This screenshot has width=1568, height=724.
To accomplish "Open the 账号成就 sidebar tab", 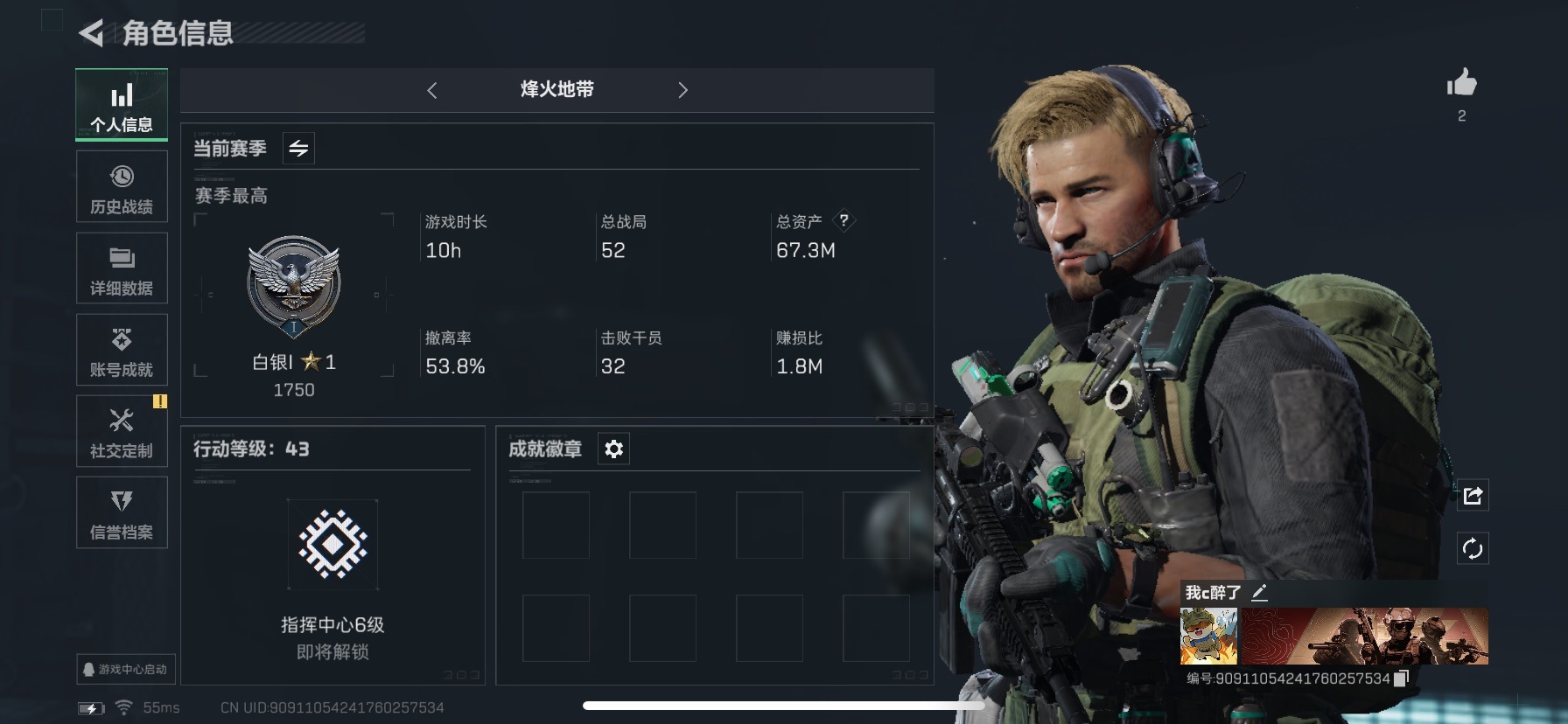I will [122, 351].
